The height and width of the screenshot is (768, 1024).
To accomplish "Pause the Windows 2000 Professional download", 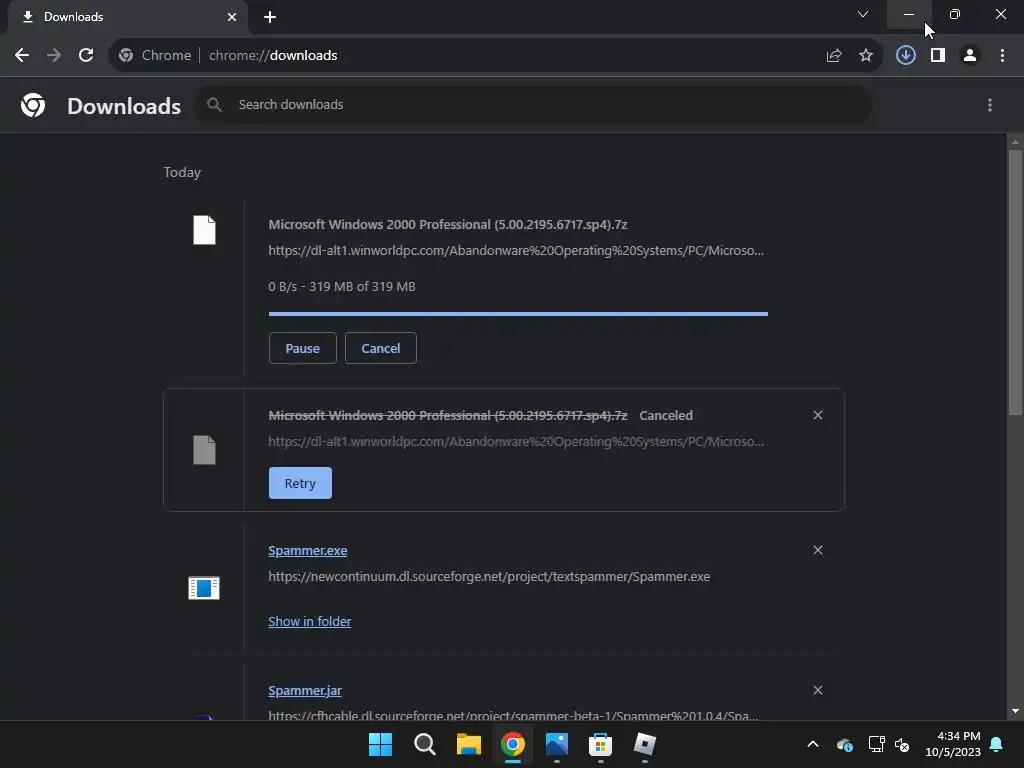I will pos(302,348).
